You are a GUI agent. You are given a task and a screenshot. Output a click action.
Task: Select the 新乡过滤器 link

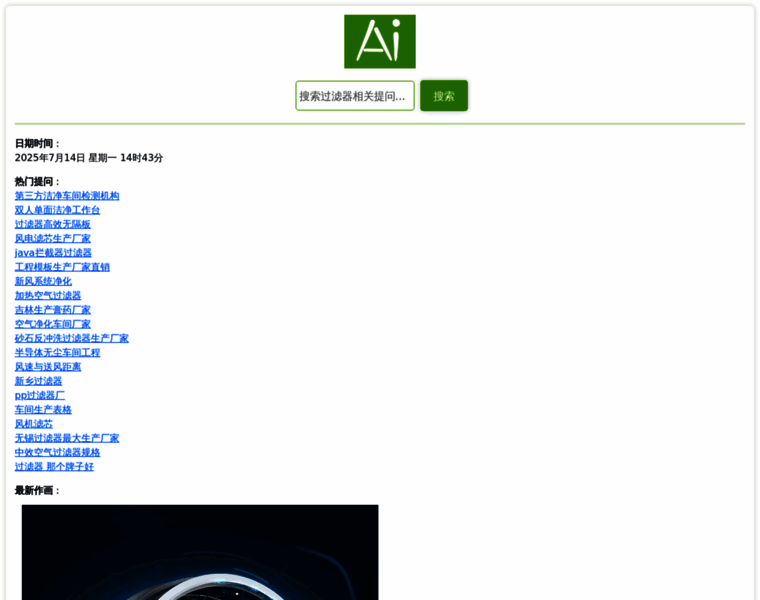pyautogui.click(x=38, y=381)
